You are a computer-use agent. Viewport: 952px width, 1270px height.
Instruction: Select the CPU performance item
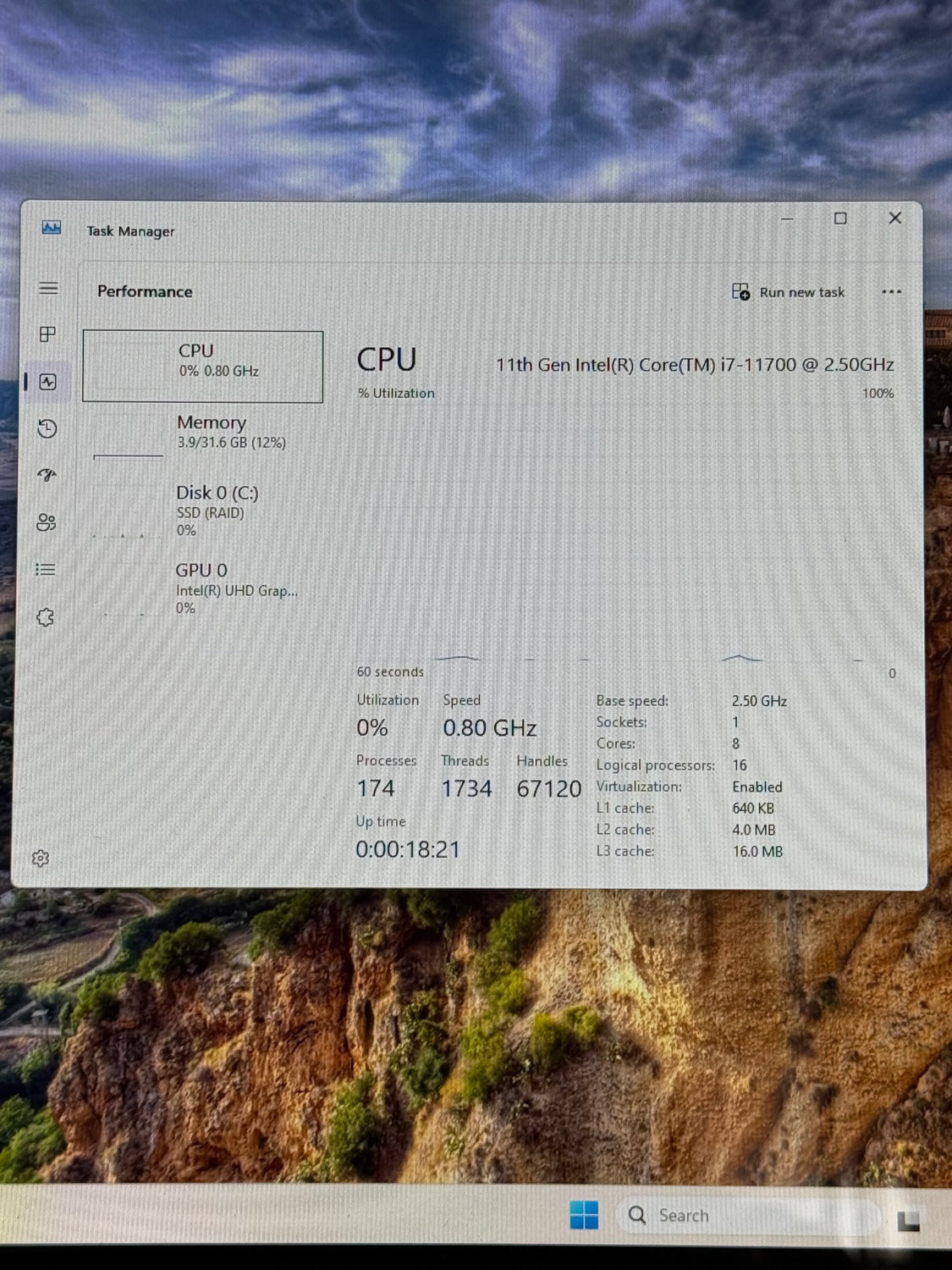(203, 366)
